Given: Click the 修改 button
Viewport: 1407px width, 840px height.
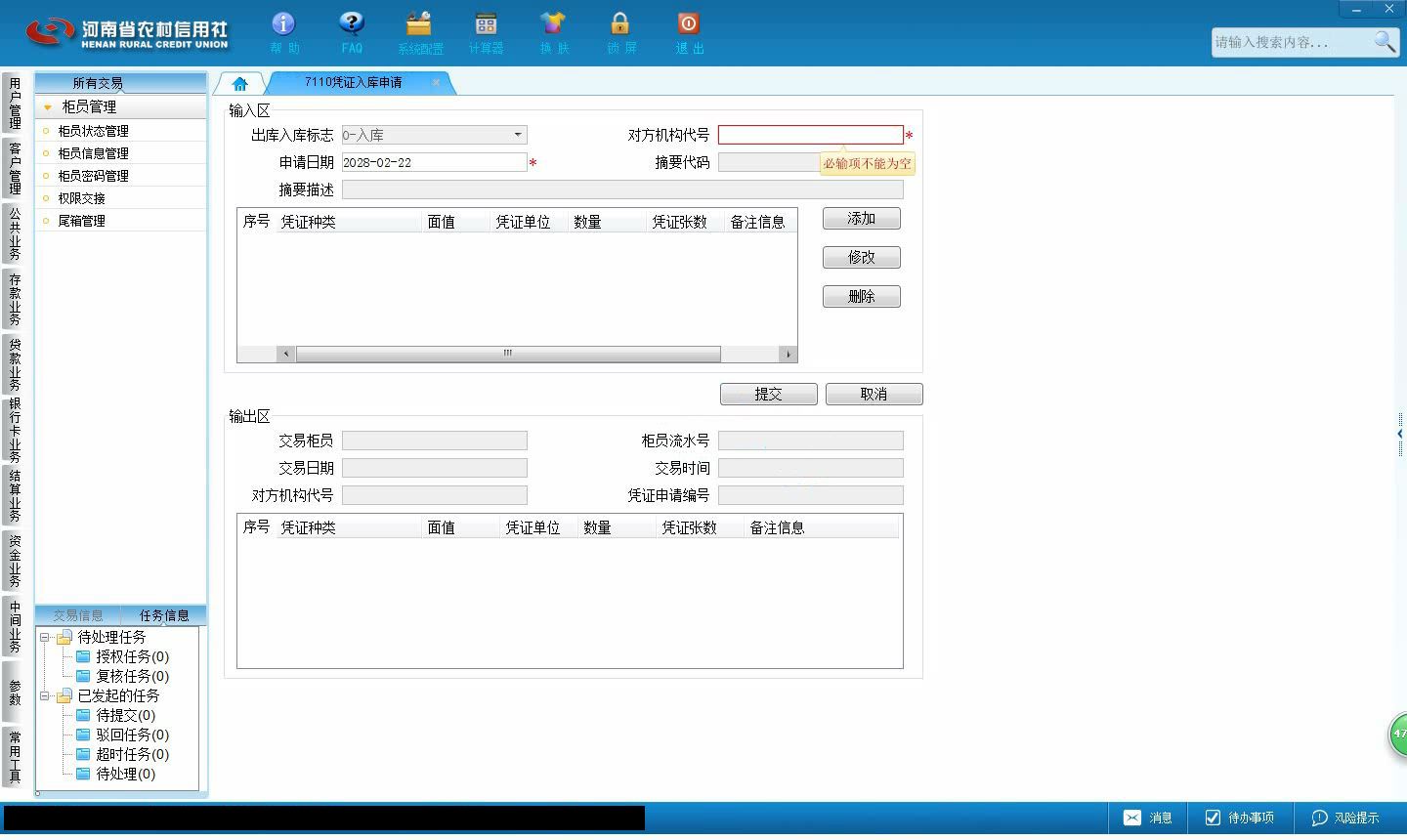Looking at the screenshot, I should tap(862, 258).
